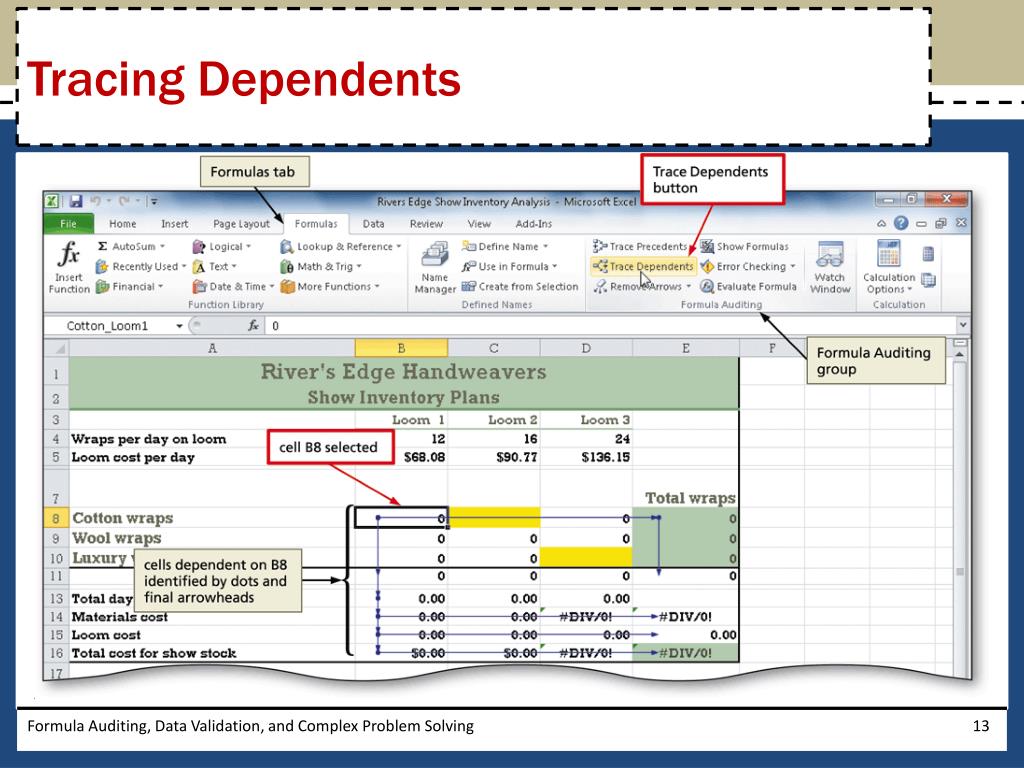Click Trace Dependents button
The width and height of the screenshot is (1024, 768).
click(643, 266)
